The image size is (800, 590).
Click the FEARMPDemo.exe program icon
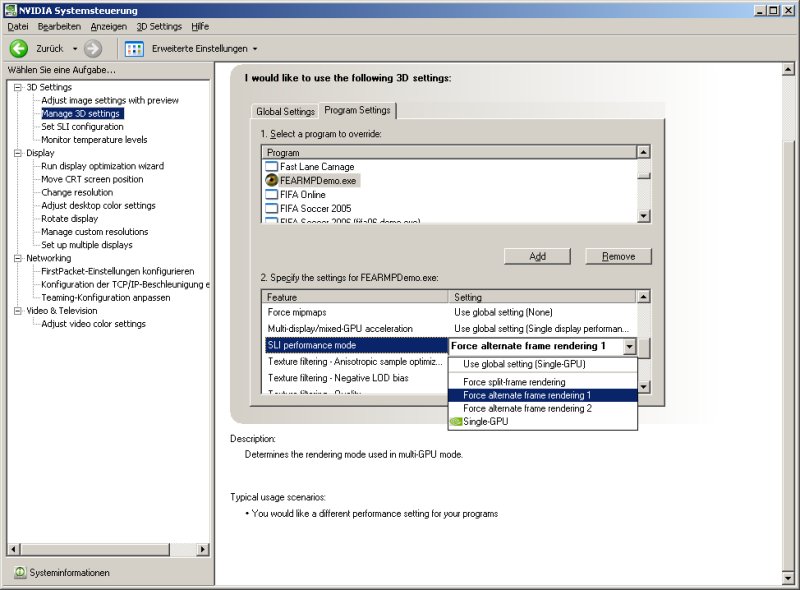pyautogui.click(x=272, y=180)
